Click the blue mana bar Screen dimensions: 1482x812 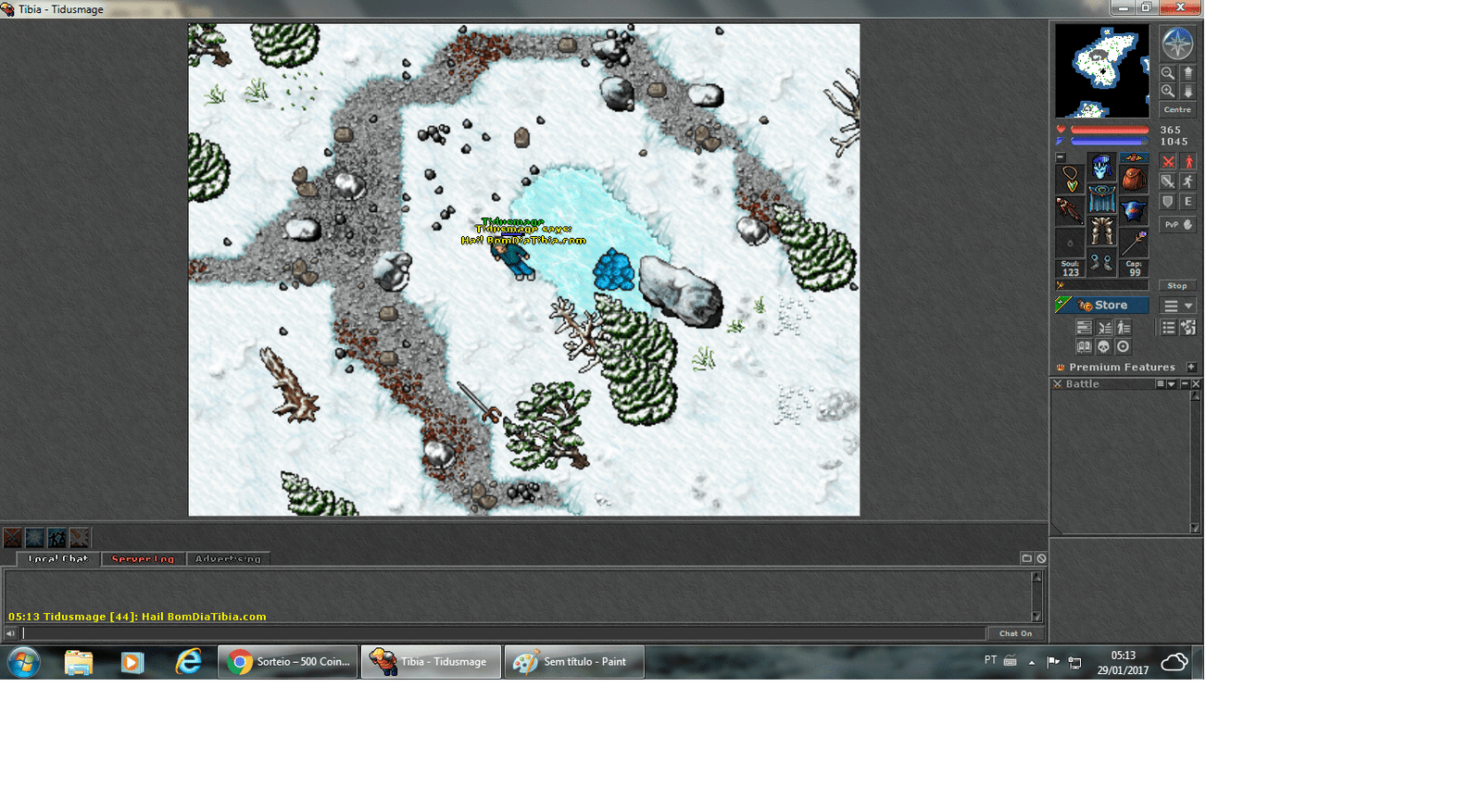[1110, 142]
